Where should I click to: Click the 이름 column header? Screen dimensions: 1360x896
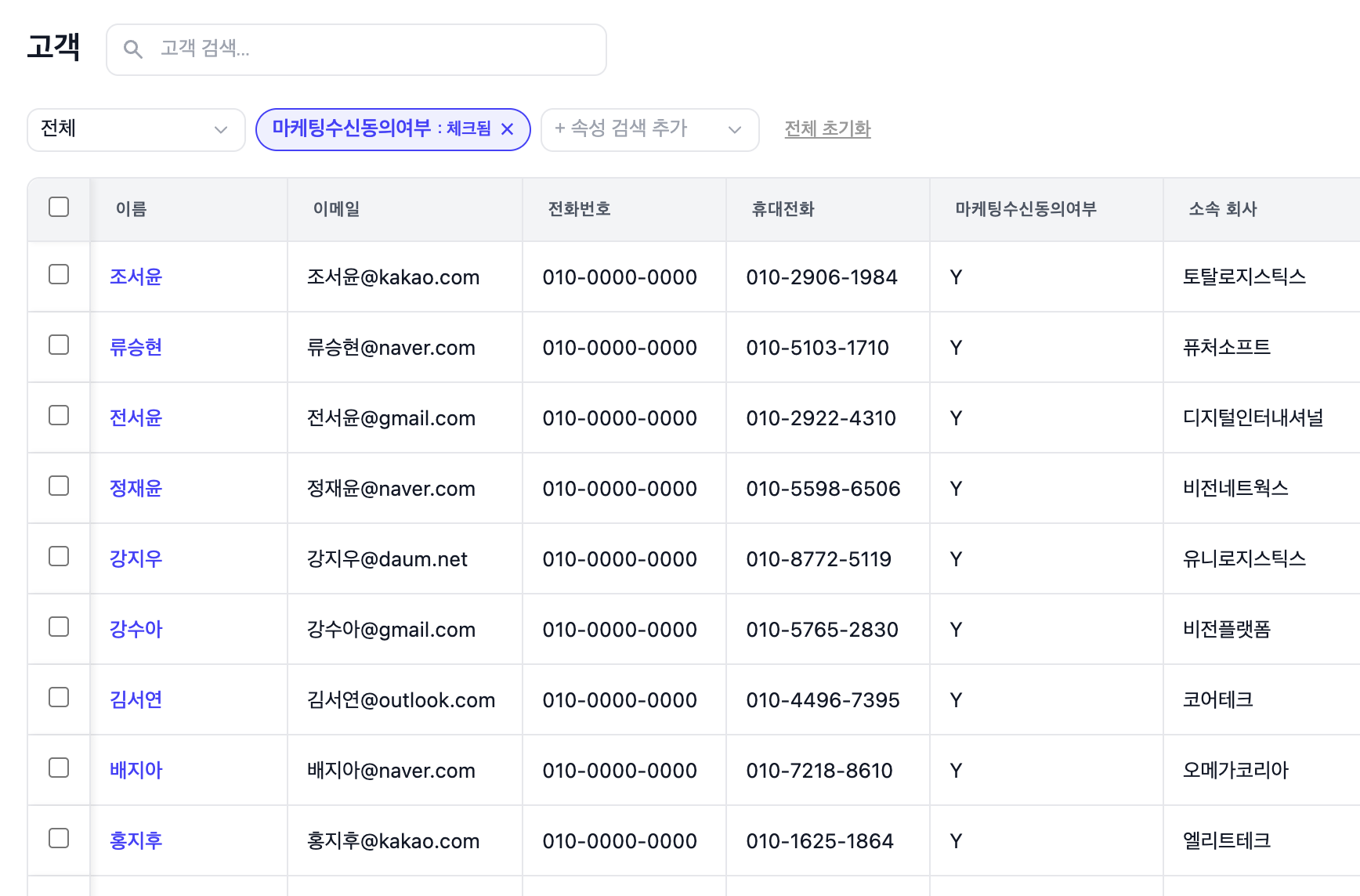point(130,209)
